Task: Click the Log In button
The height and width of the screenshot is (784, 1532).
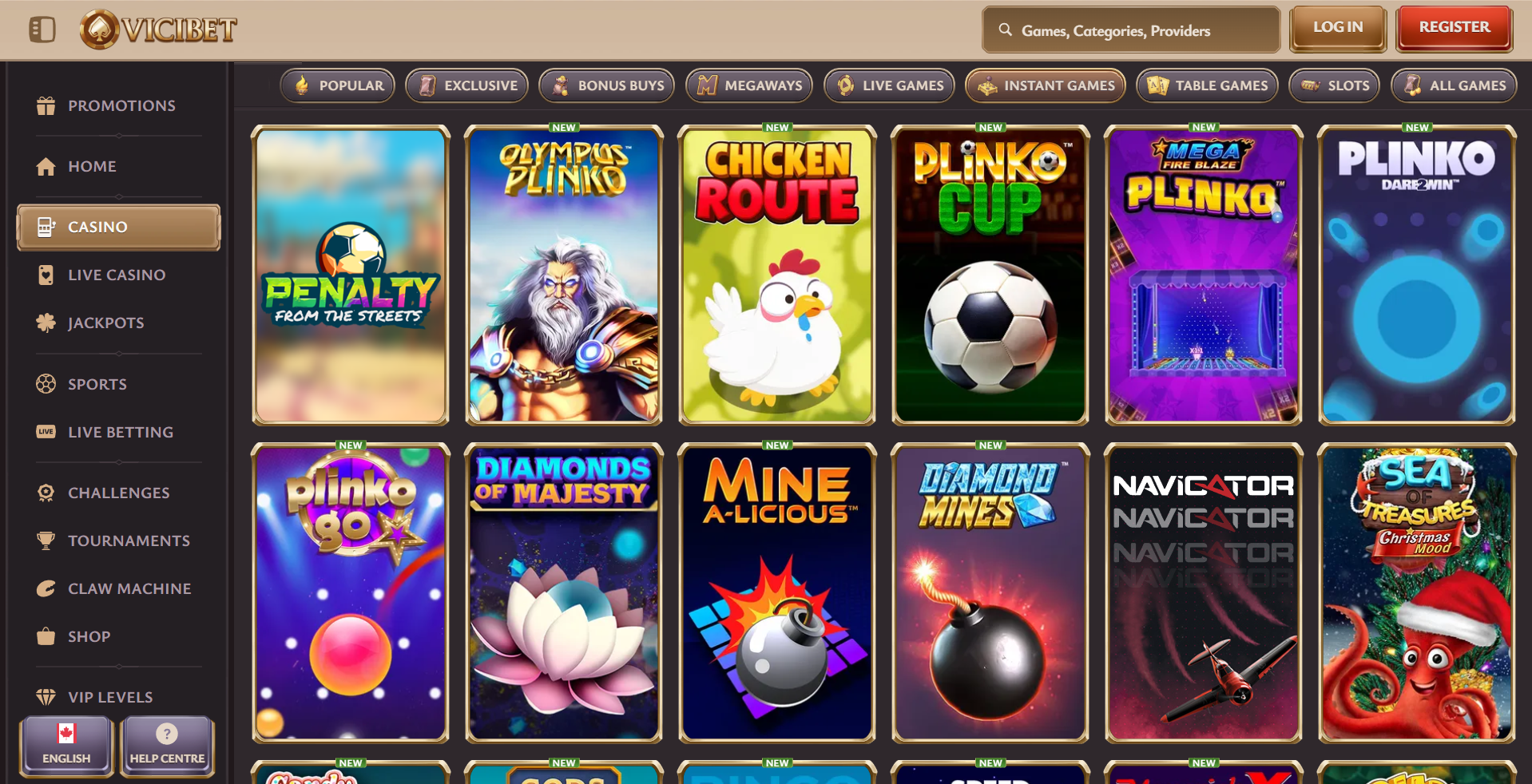Action: pyautogui.click(x=1338, y=28)
